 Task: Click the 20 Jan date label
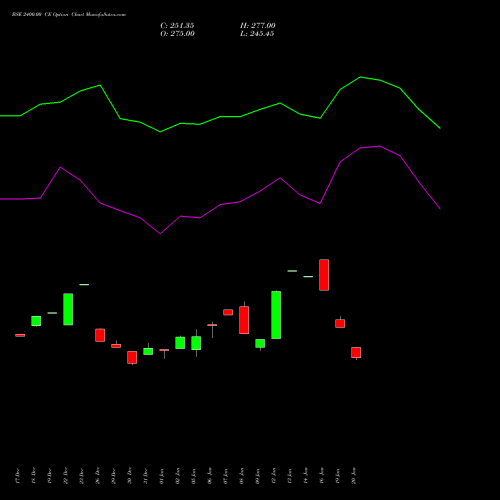tap(353, 476)
